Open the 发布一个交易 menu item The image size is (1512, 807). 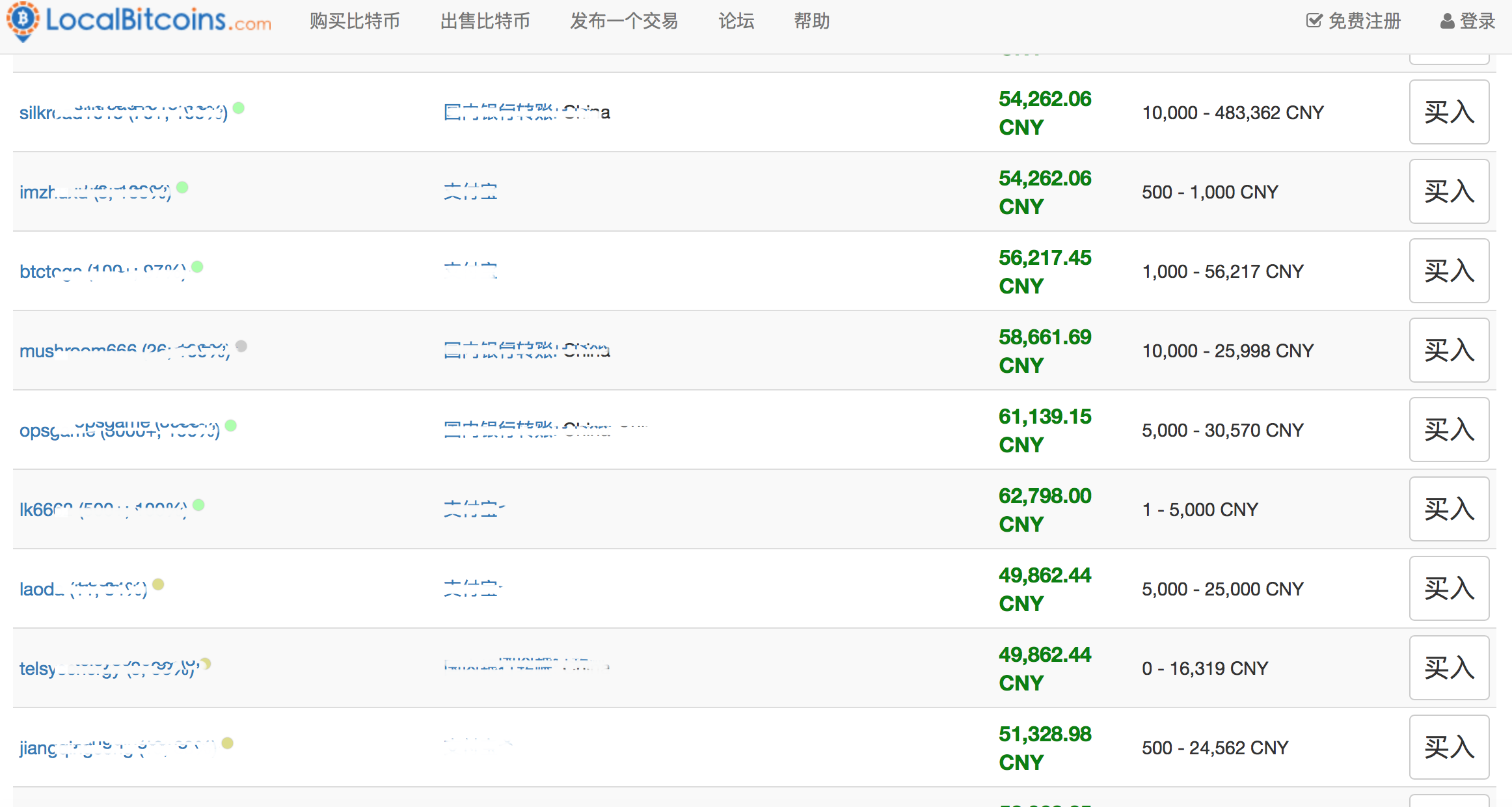click(x=624, y=21)
